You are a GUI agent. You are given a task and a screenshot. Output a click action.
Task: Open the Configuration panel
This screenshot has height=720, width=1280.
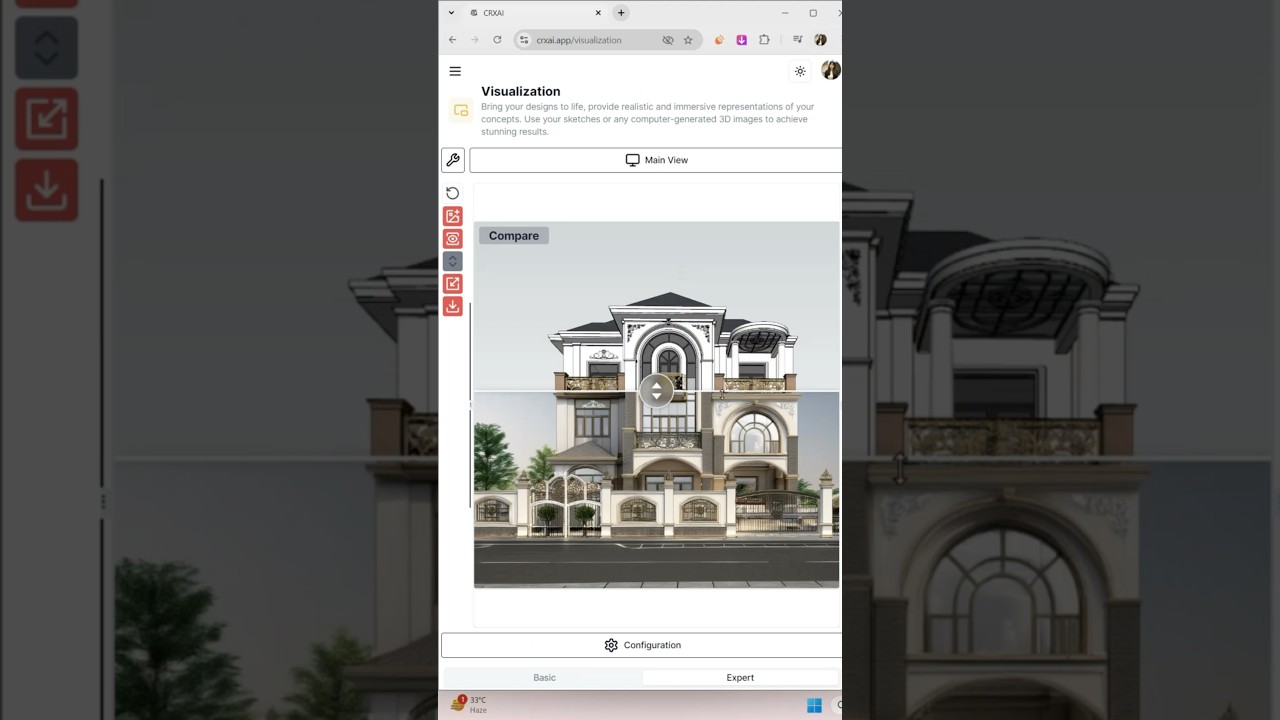(x=642, y=645)
